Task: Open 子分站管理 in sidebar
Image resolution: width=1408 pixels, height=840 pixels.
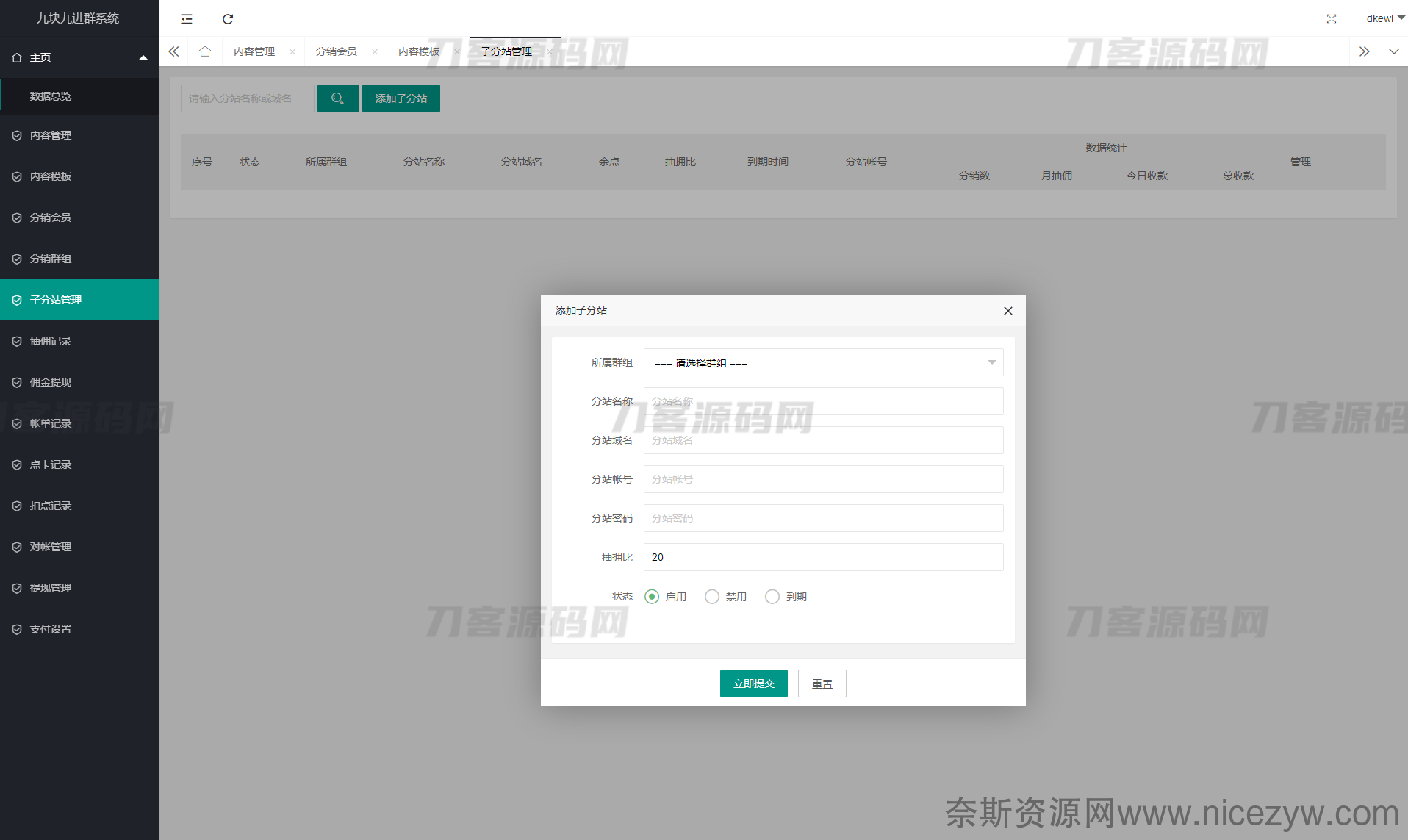Action: [79, 300]
